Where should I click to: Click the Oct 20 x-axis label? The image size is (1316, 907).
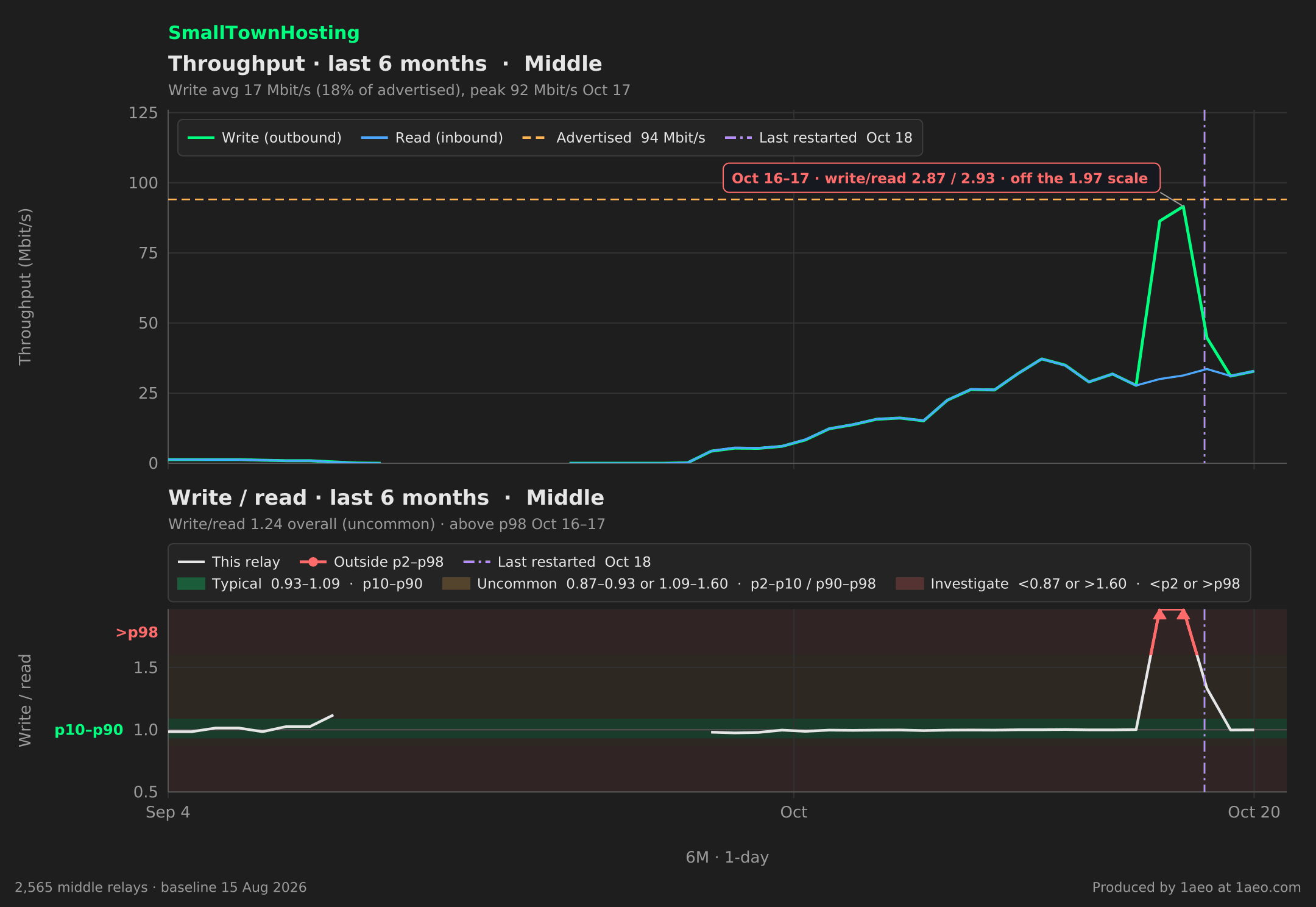coord(1254,813)
